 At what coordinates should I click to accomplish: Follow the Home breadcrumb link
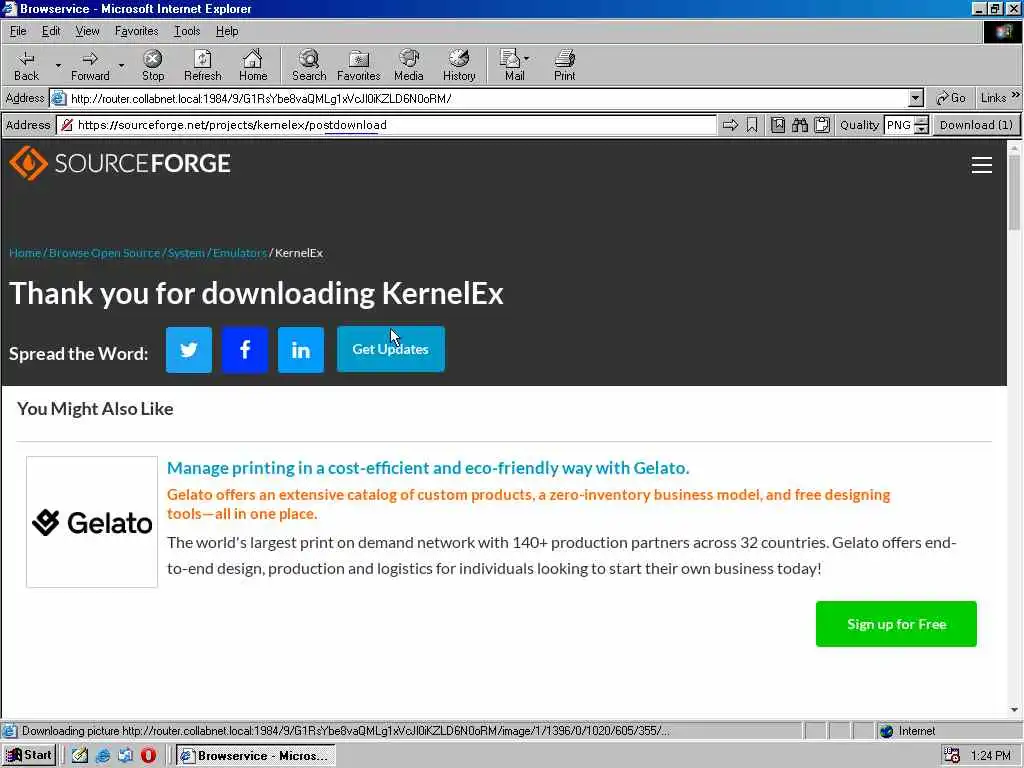click(x=25, y=253)
